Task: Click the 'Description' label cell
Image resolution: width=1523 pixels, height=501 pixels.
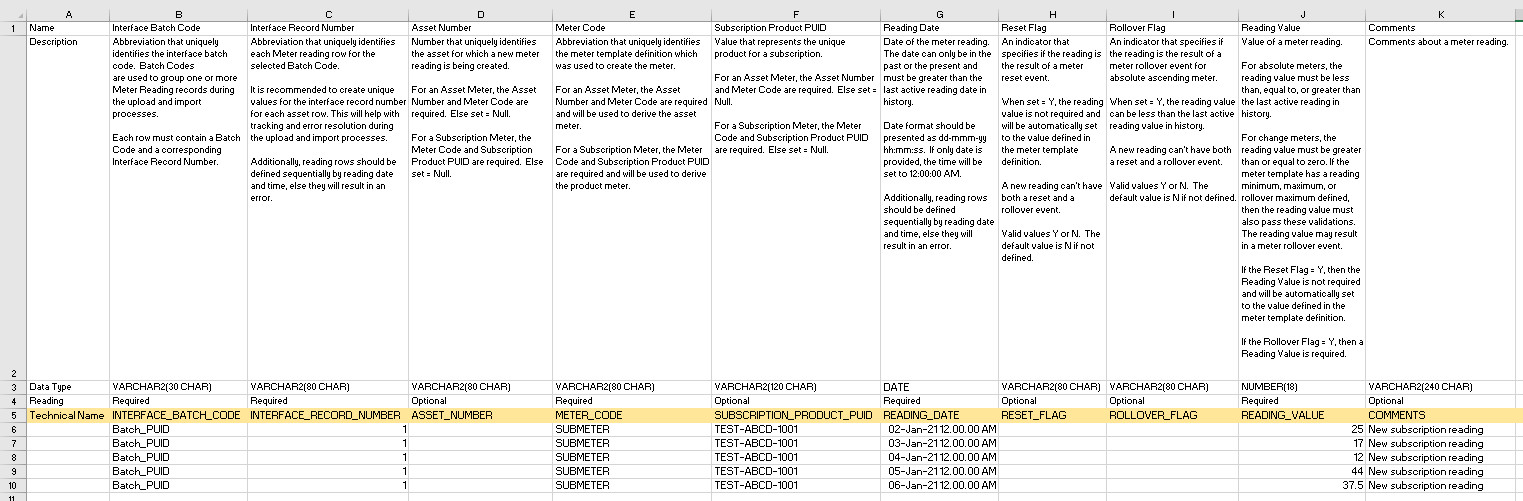Action: pyautogui.click(x=68, y=207)
